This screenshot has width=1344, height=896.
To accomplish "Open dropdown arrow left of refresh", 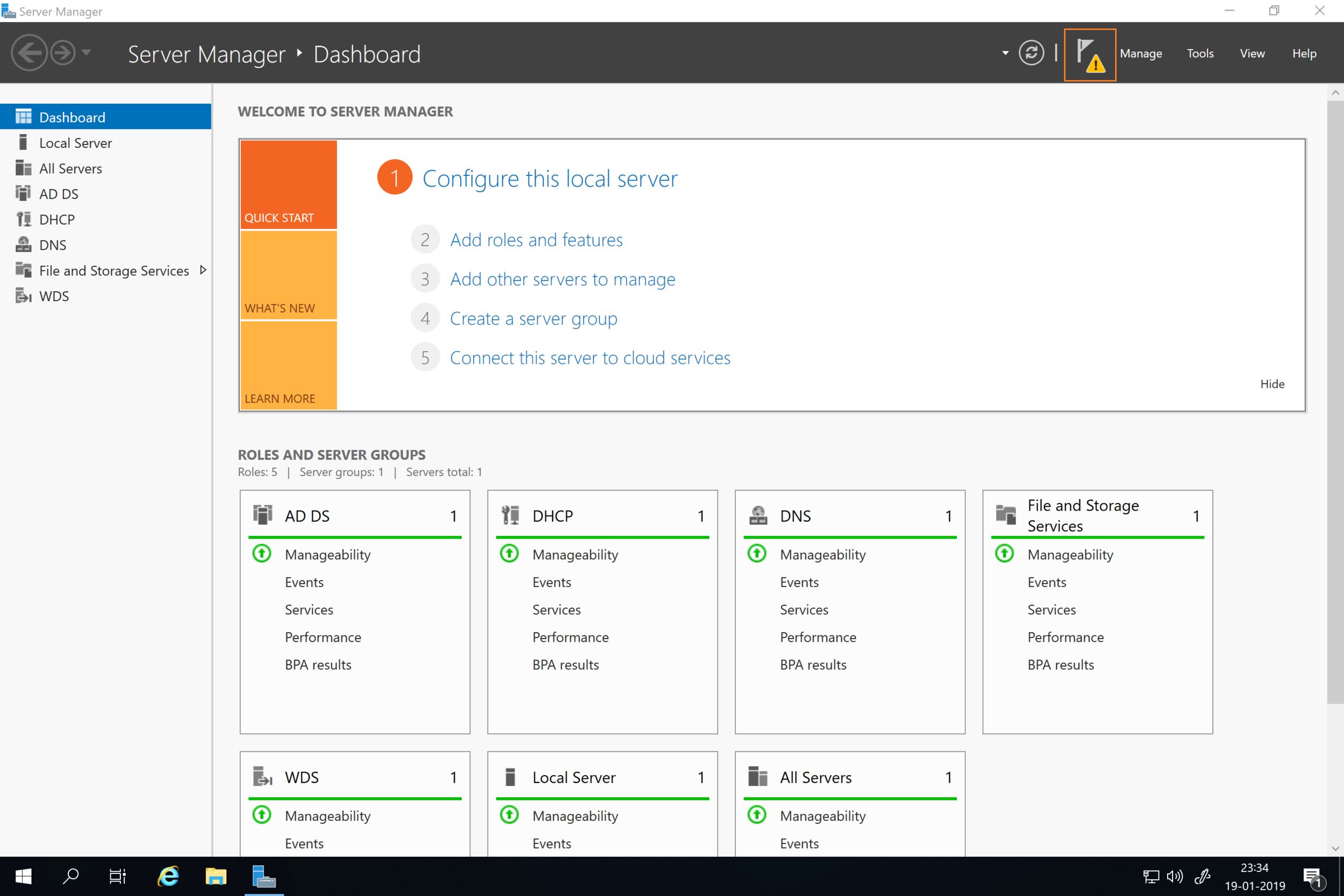I will tap(1005, 53).
